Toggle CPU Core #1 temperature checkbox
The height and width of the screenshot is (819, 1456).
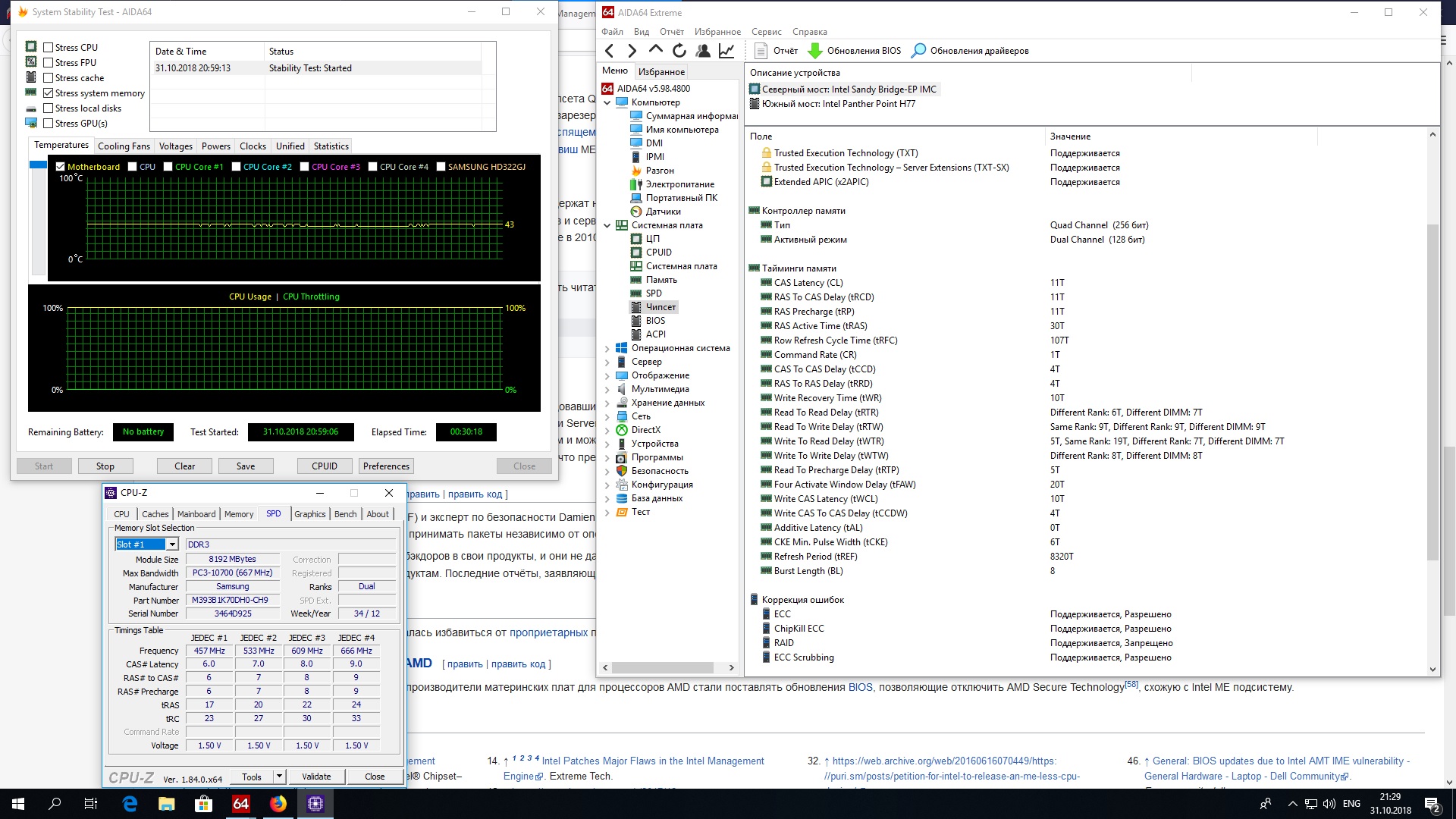click(168, 167)
